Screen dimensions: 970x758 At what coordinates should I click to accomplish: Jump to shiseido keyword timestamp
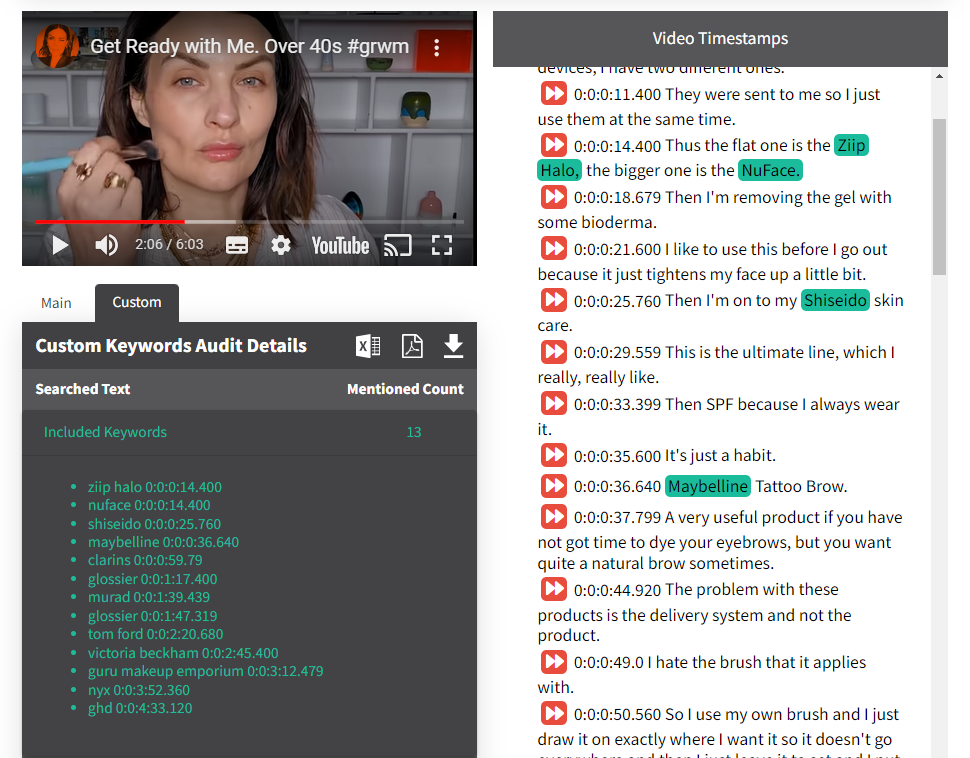point(154,524)
